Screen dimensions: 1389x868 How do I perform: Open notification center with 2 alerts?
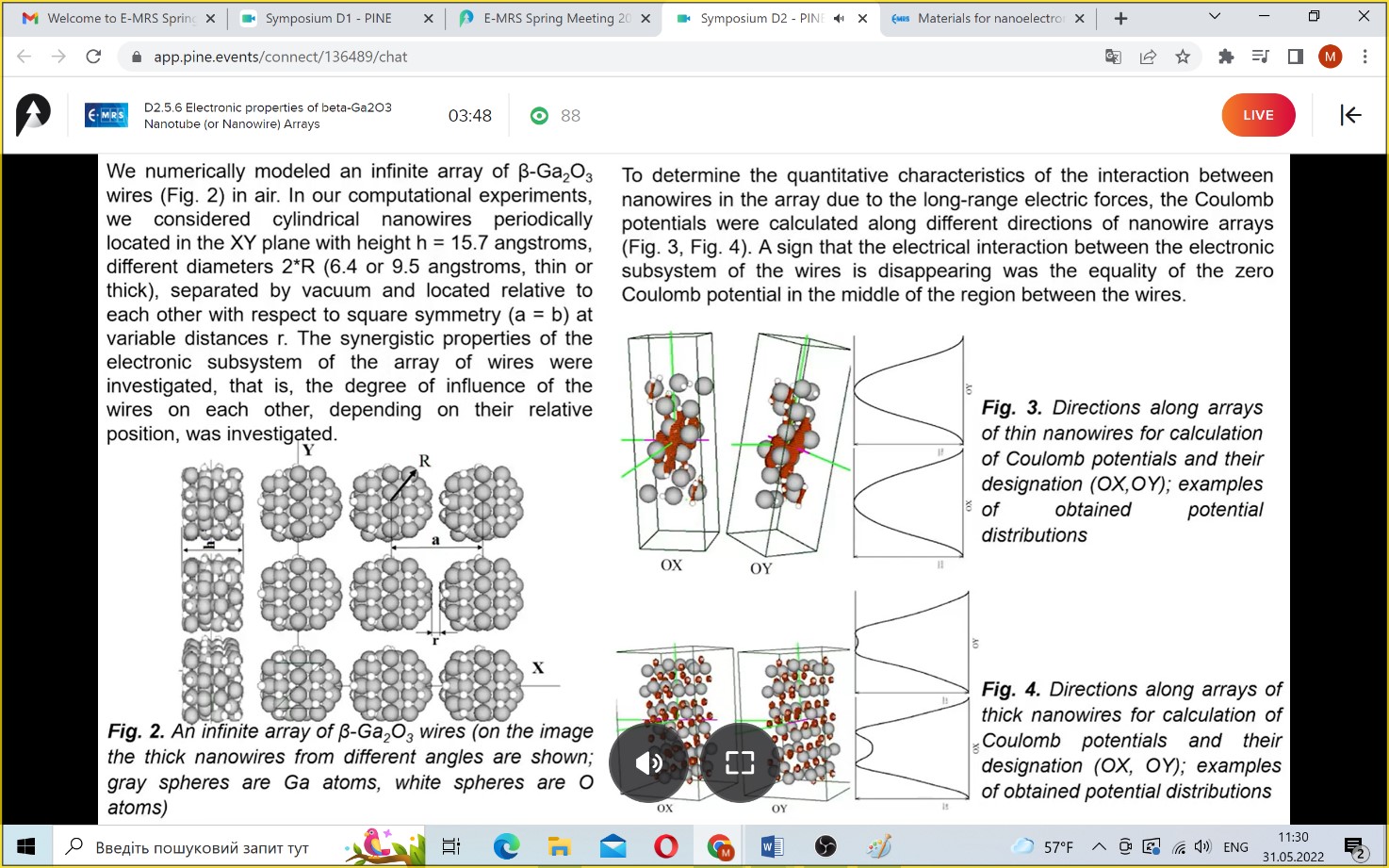pyautogui.click(x=1354, y=846)
